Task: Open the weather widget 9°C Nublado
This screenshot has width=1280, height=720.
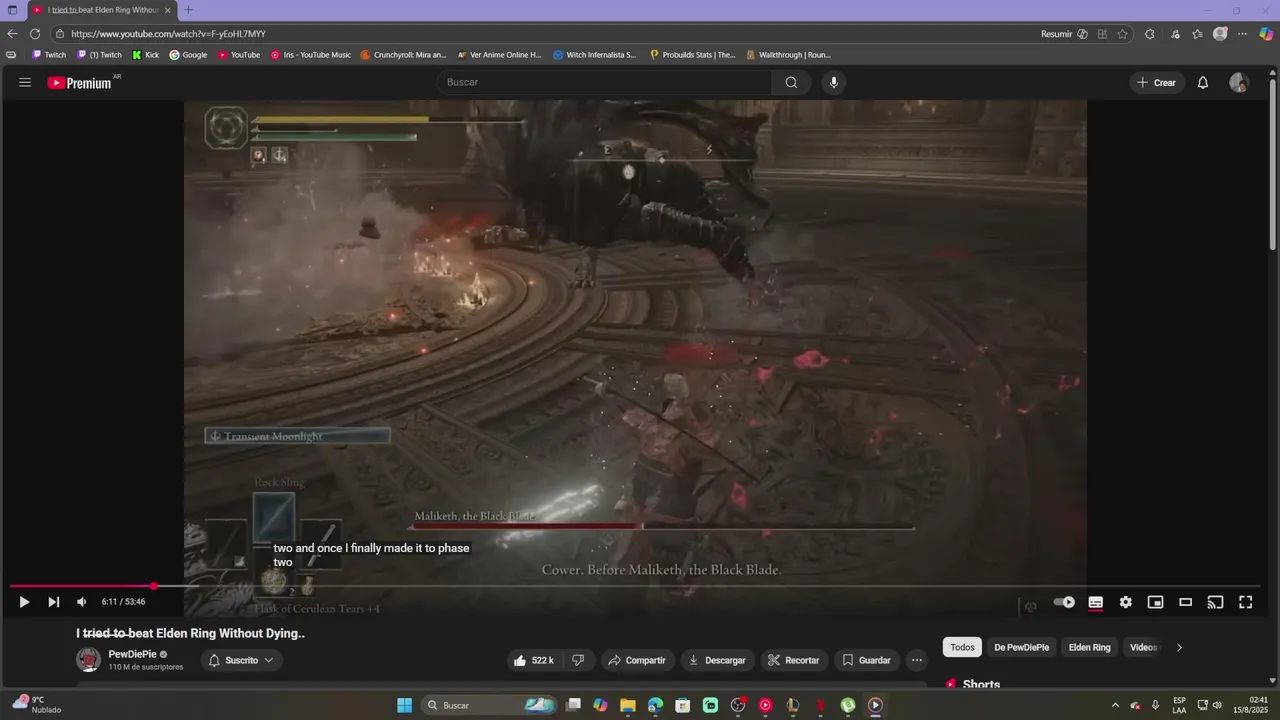Action: pyautogui.click(x=36, y=705)
